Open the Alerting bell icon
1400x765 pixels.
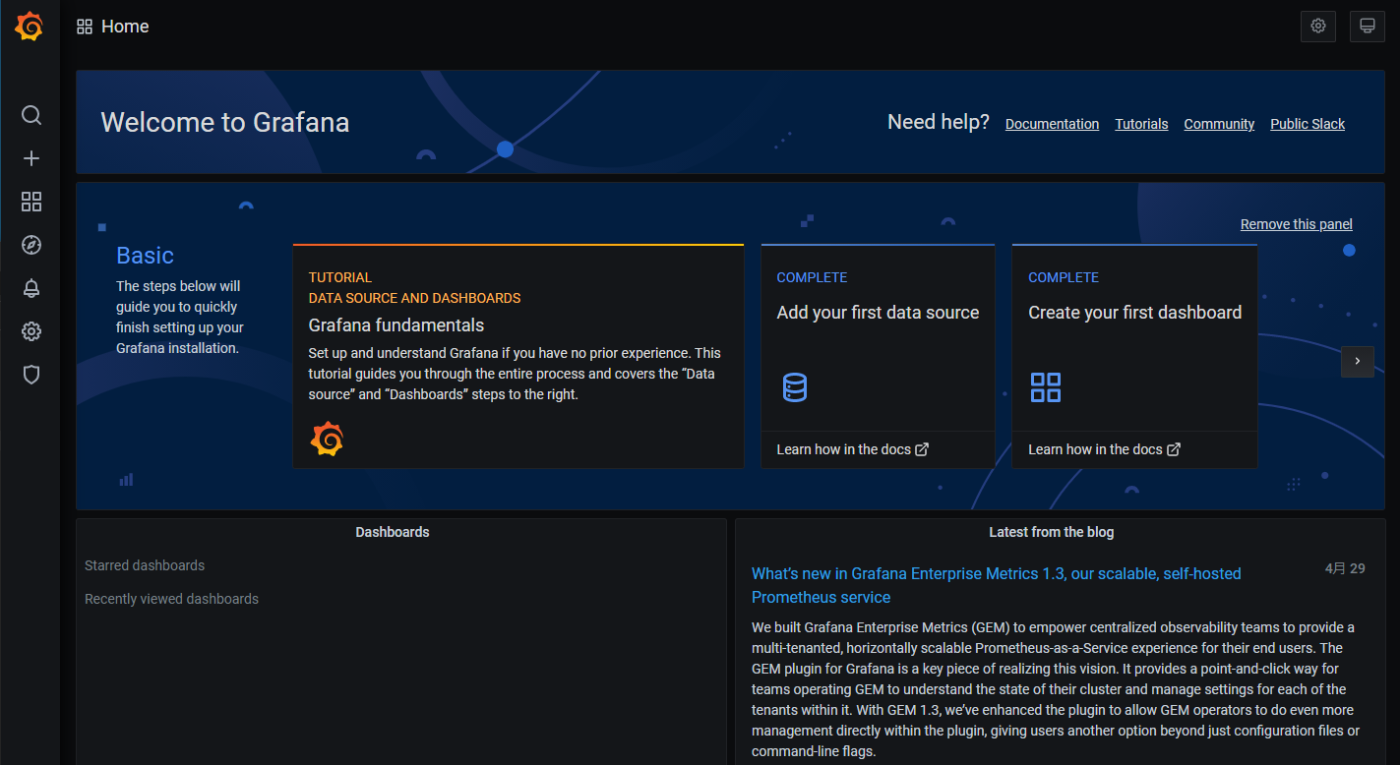pos(31,288)
